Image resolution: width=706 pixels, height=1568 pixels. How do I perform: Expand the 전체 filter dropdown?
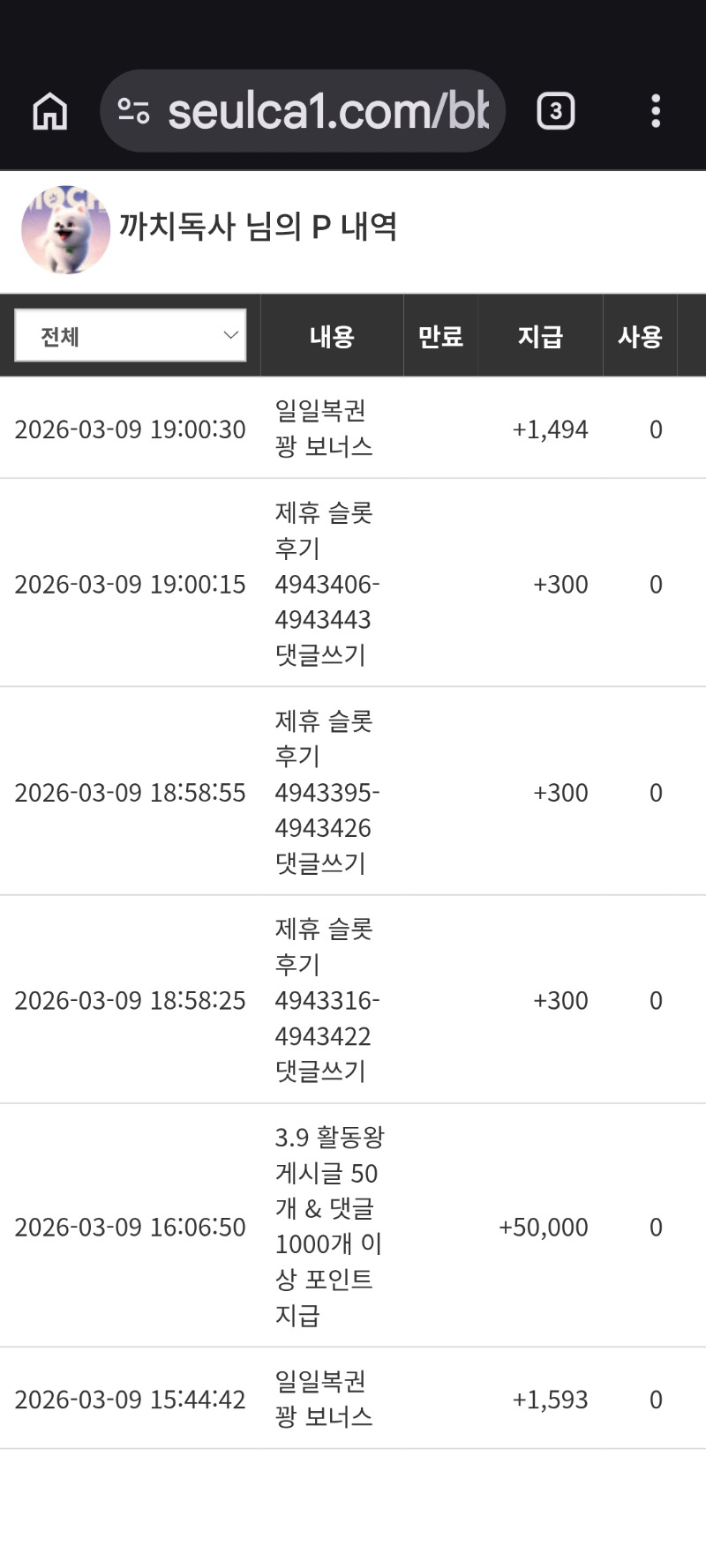coord(131,335)
